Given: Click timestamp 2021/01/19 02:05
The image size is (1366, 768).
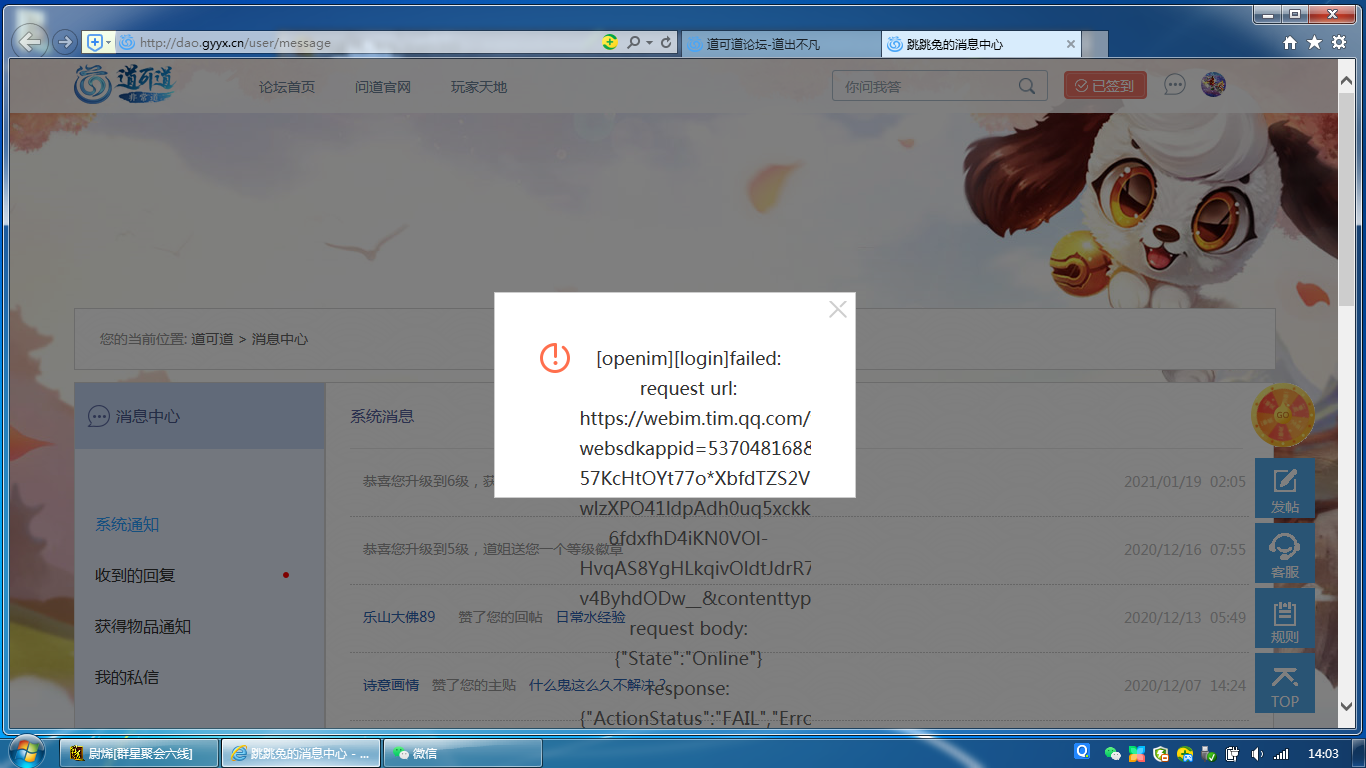Looking at the screenshot, I should coord(1185,481).
